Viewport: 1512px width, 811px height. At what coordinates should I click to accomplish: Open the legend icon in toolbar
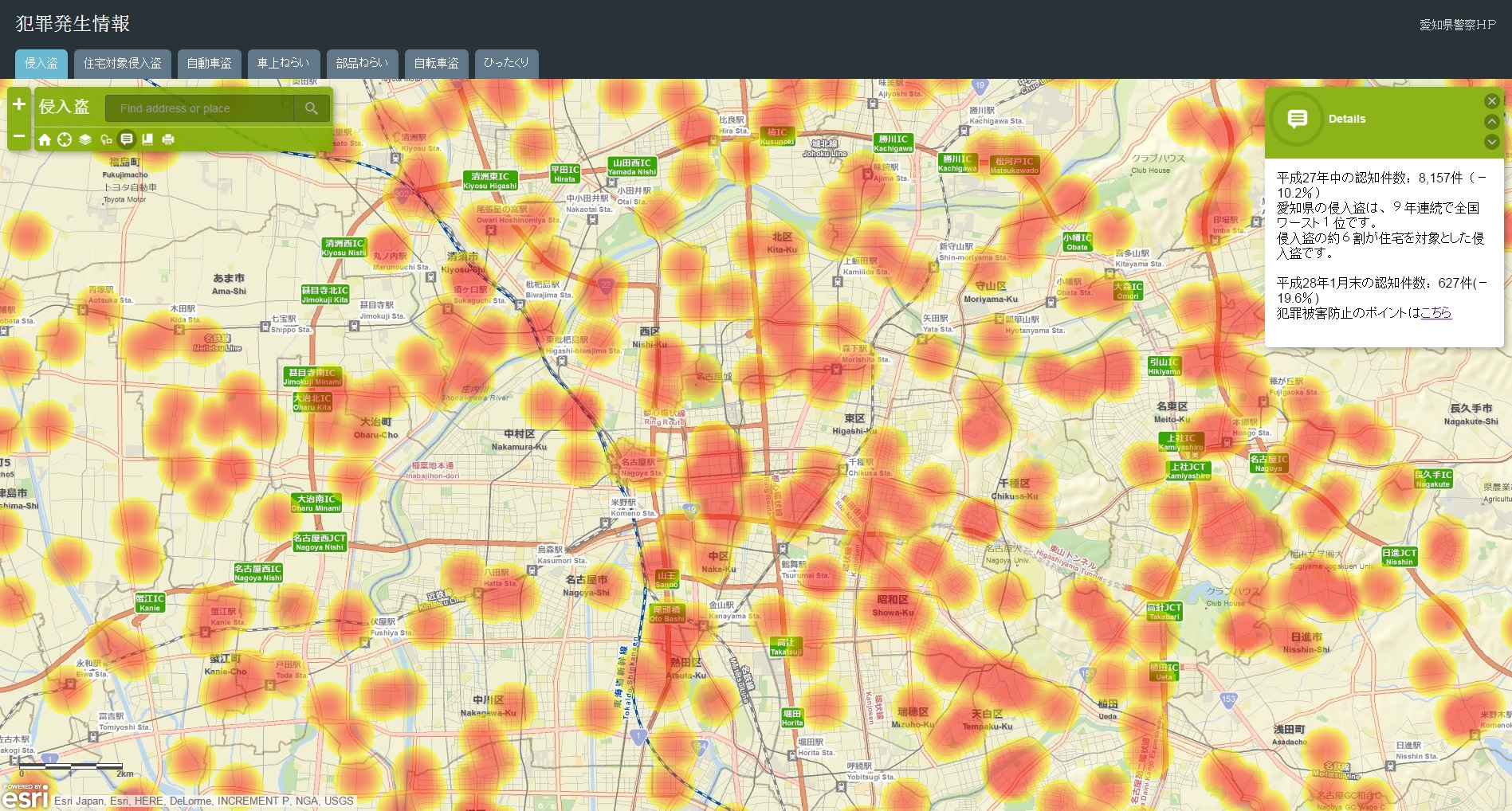pyautogui.click(x=106, y=139)
